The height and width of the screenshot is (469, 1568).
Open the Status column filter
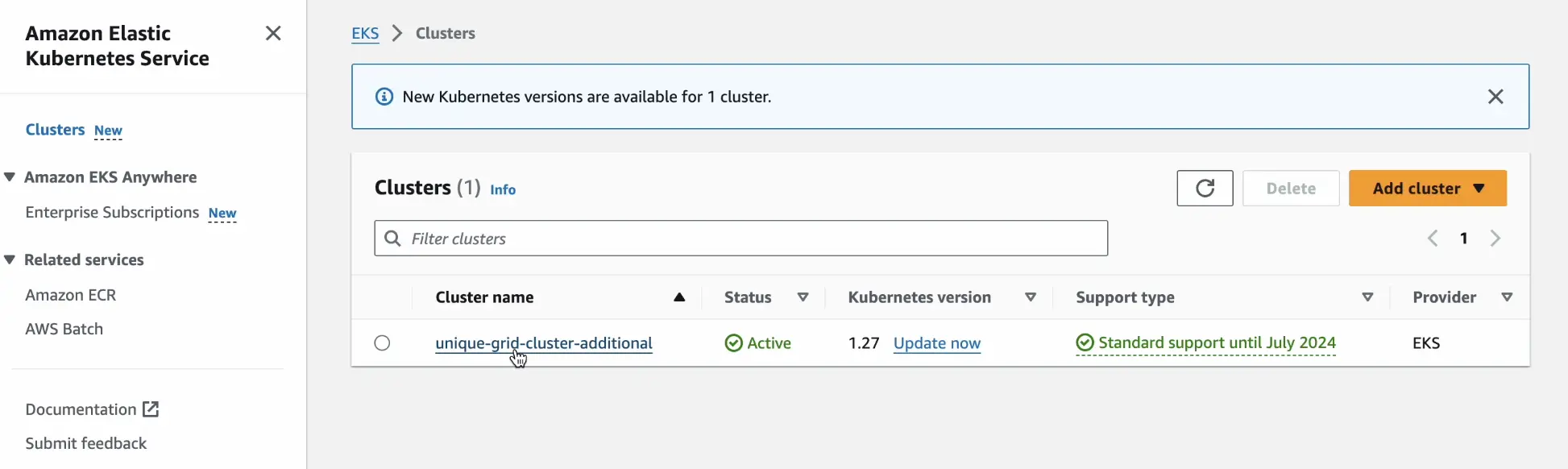pyautogui.click(x=803, y=297)
